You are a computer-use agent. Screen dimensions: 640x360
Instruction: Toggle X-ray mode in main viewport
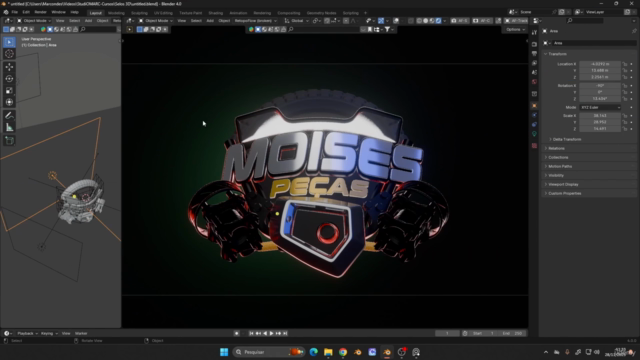(411, 20)
